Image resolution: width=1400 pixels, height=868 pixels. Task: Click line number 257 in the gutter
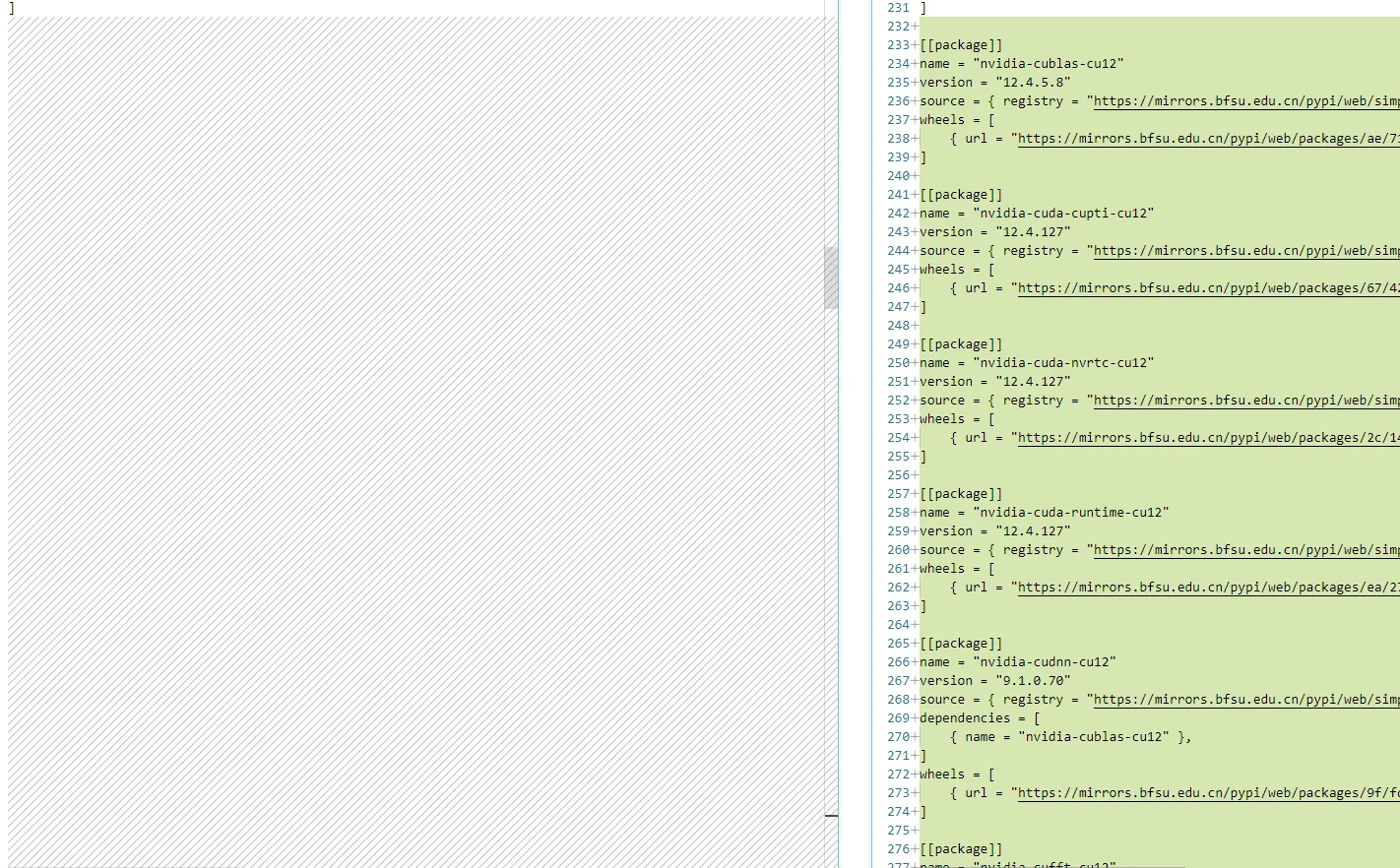pyautogui.click(x=898, y=494)
